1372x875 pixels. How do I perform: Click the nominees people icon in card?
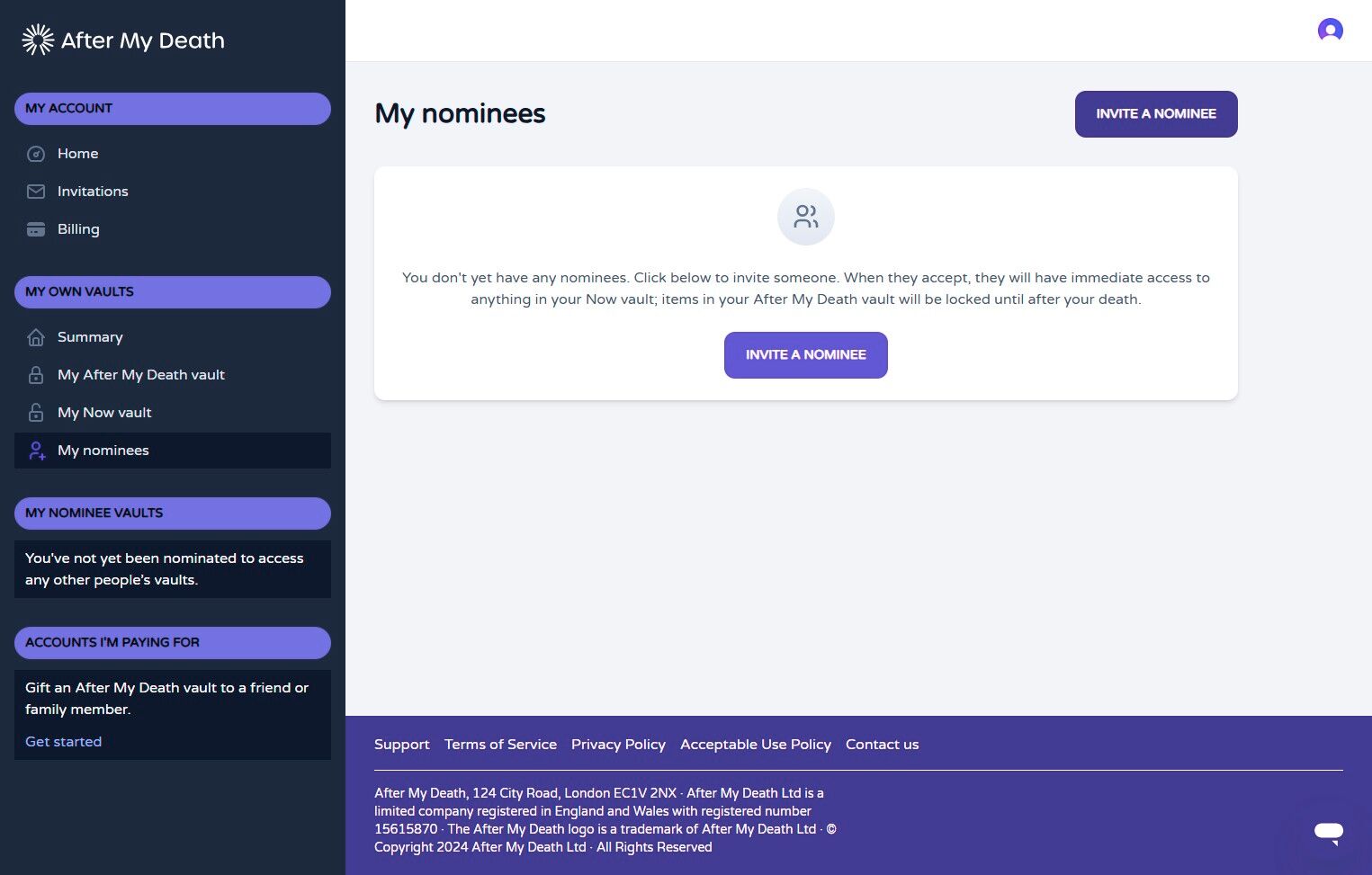pyautogui.click(x=806, y=217)
